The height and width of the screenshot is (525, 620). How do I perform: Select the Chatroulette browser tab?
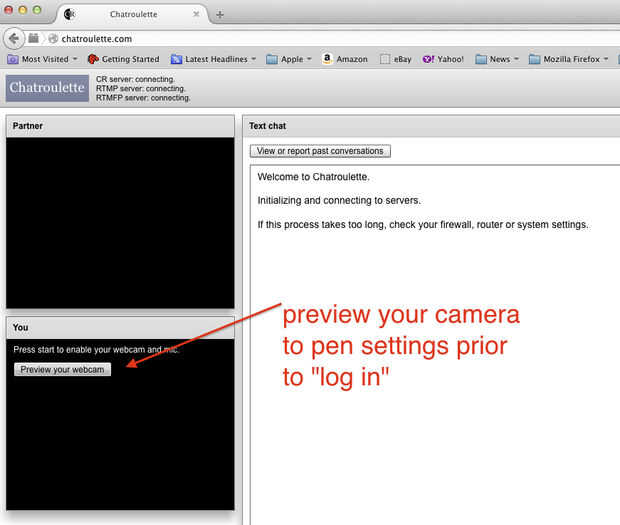[x=133, y=14]
